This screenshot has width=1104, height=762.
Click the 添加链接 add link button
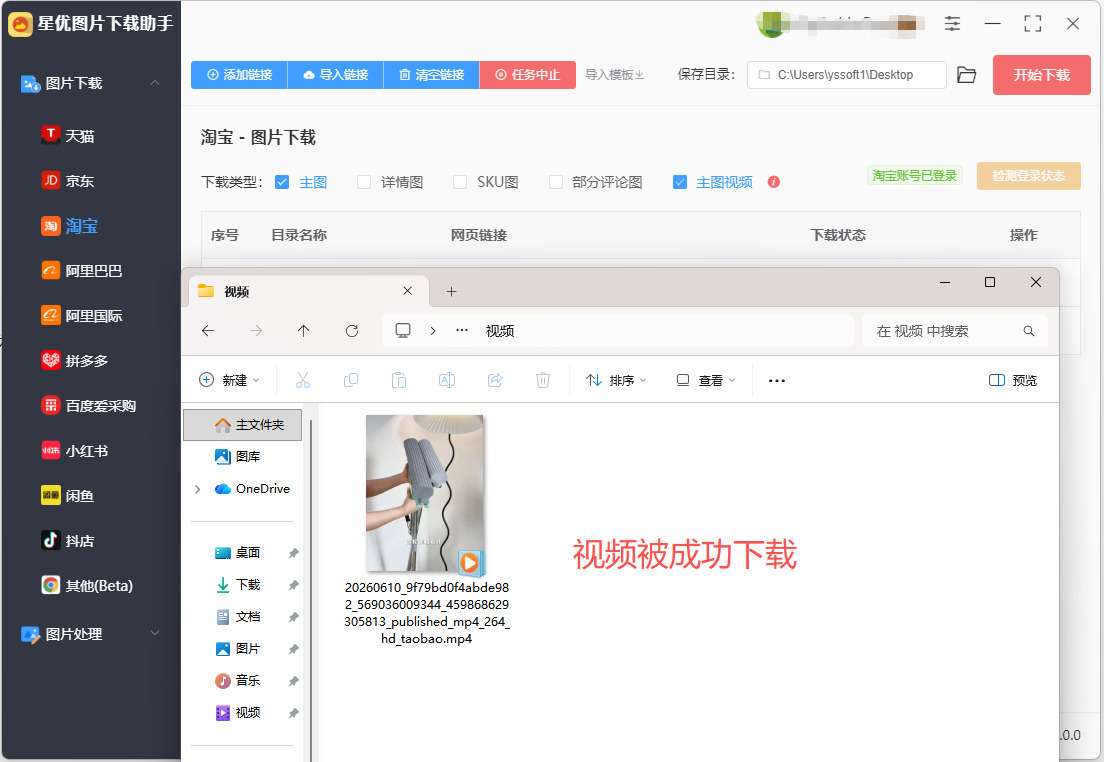(239, 75)
